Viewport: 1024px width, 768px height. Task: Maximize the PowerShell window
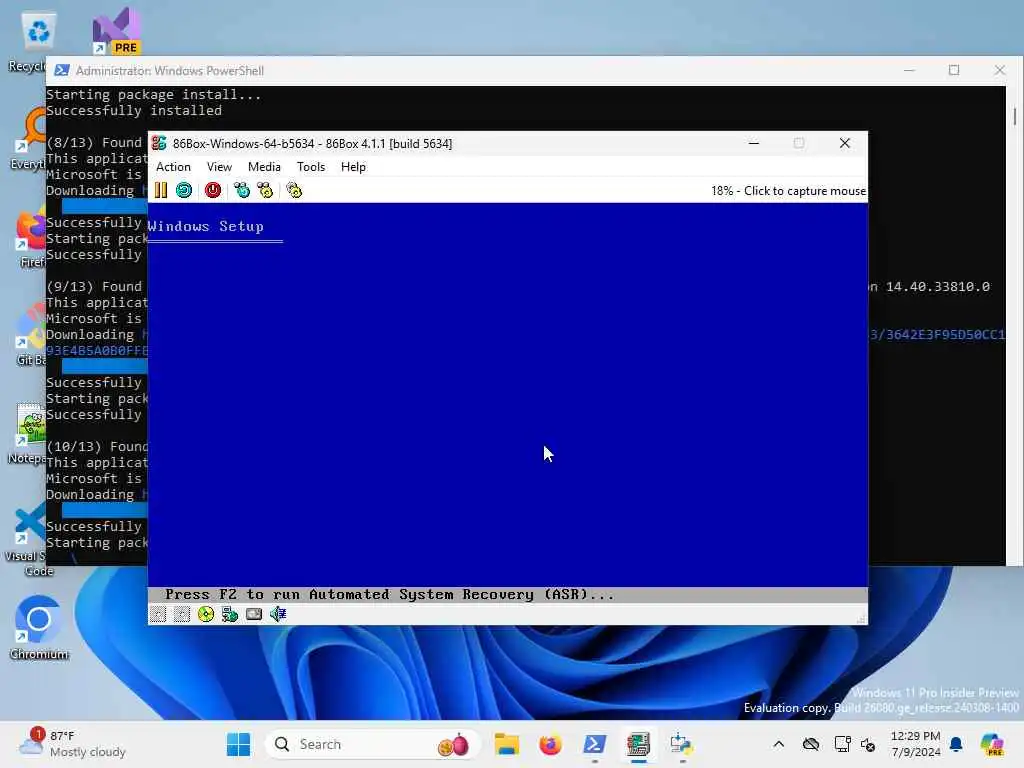pos(954,70)
